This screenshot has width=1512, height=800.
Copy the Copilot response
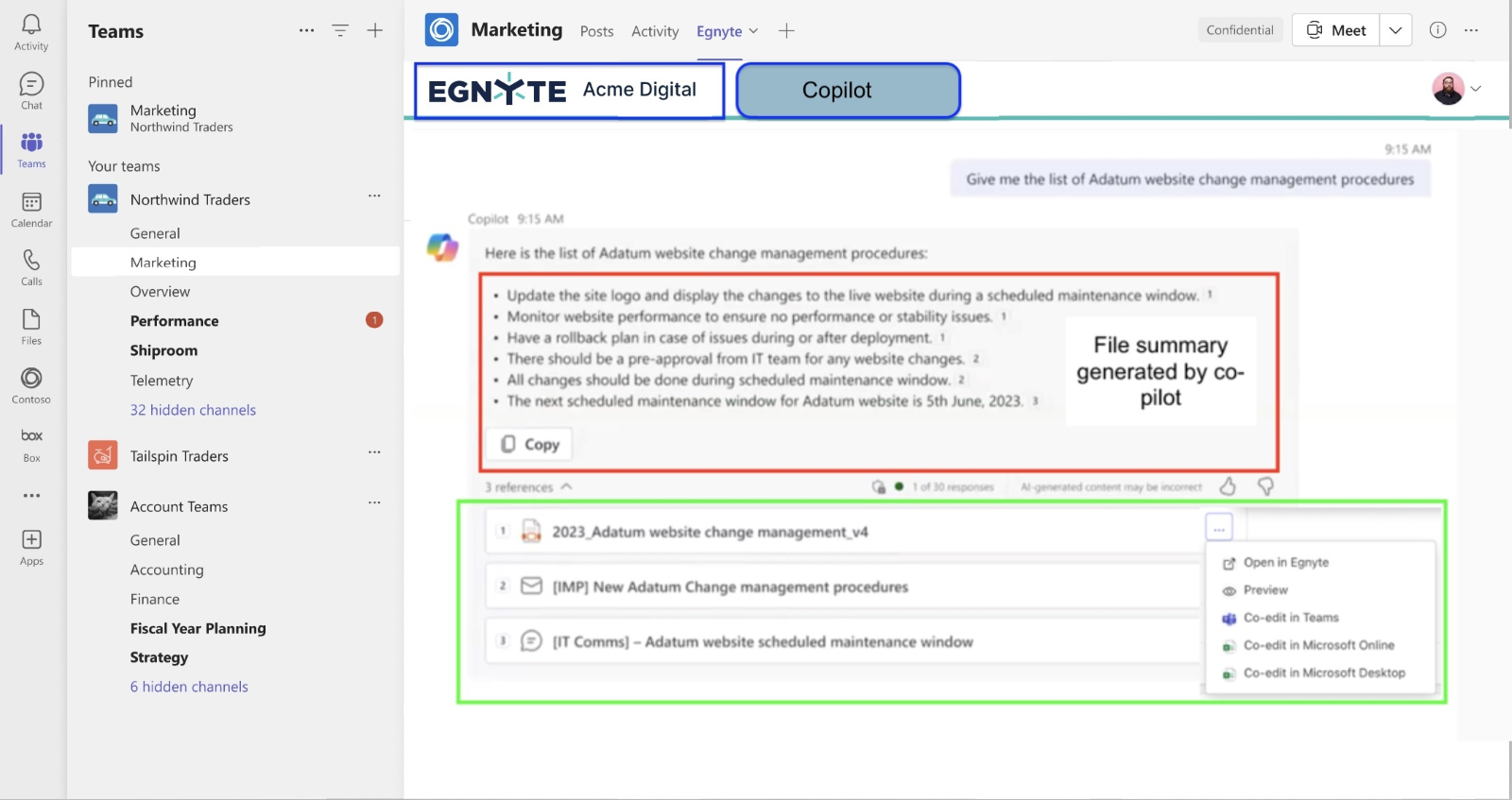(x=529, y=444)
